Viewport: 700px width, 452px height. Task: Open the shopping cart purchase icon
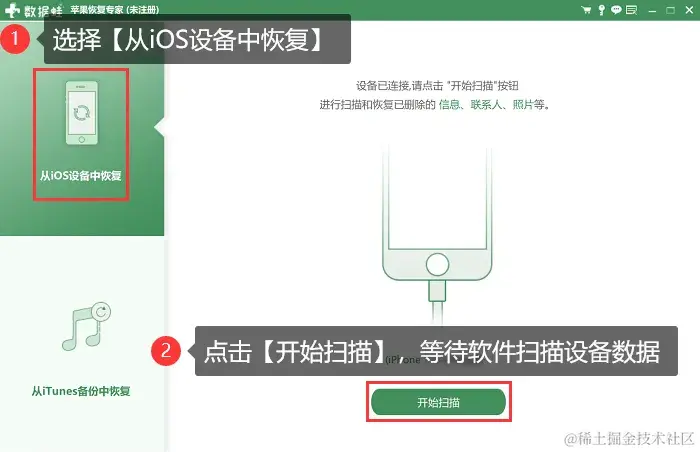click(586, 10)
